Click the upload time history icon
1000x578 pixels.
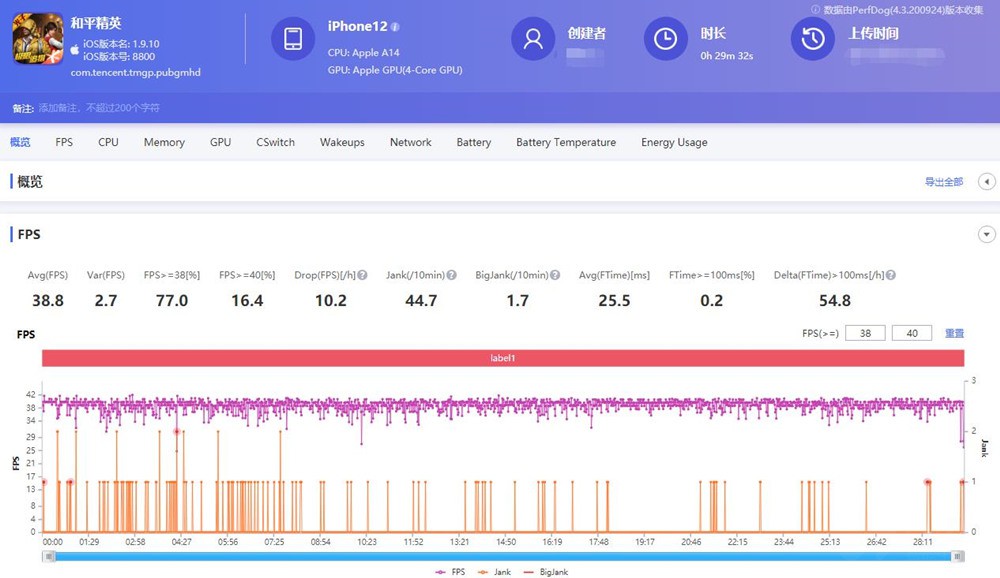point(812,39)
